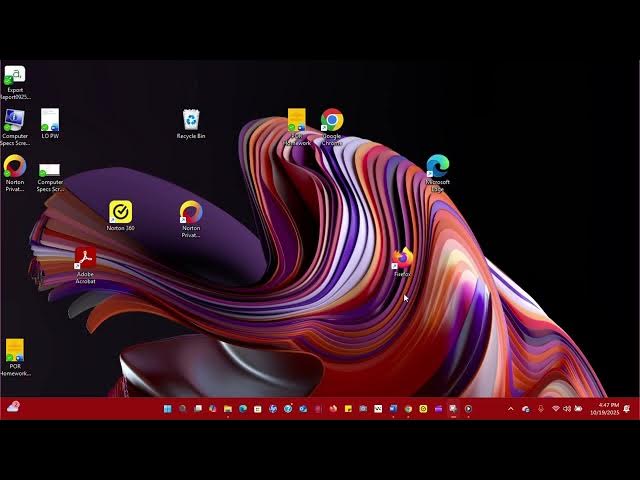The image size is (640, 480).
Task: Select the Adobe Acrobat desktop shortcut
Action: click(x=85, y=259)
